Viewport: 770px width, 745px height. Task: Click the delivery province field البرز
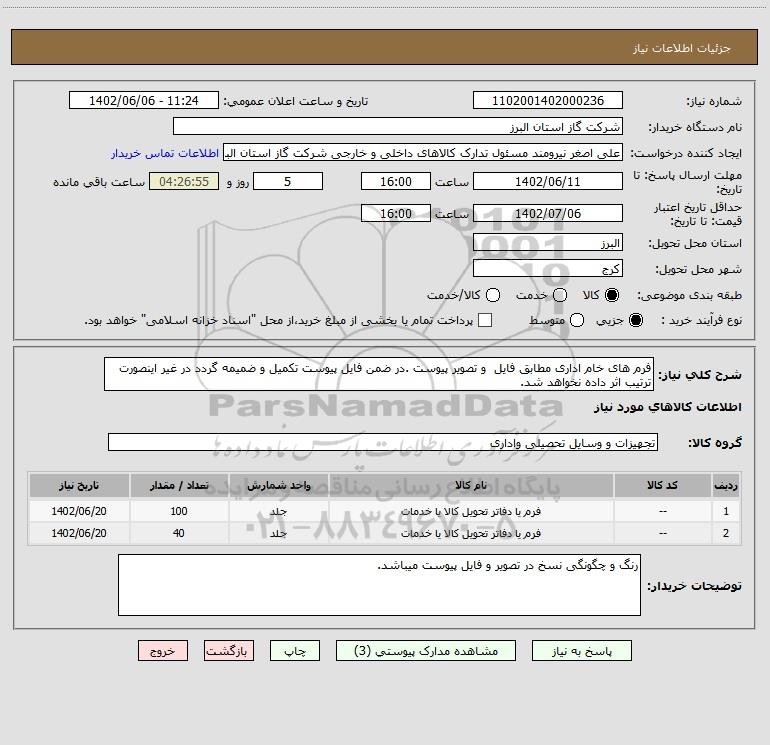click(x=548, y=243)
